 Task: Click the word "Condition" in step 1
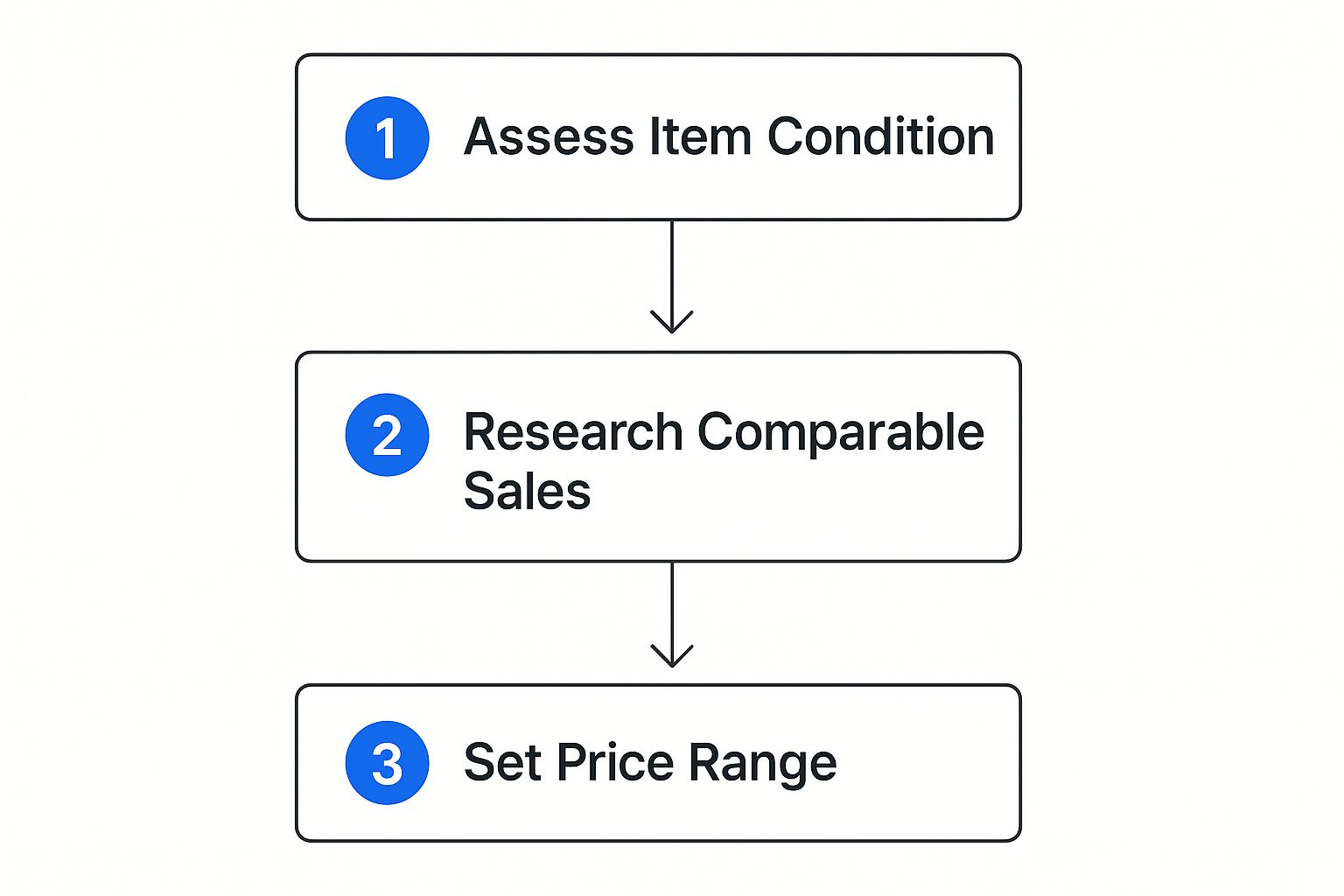tap(881, 137)
